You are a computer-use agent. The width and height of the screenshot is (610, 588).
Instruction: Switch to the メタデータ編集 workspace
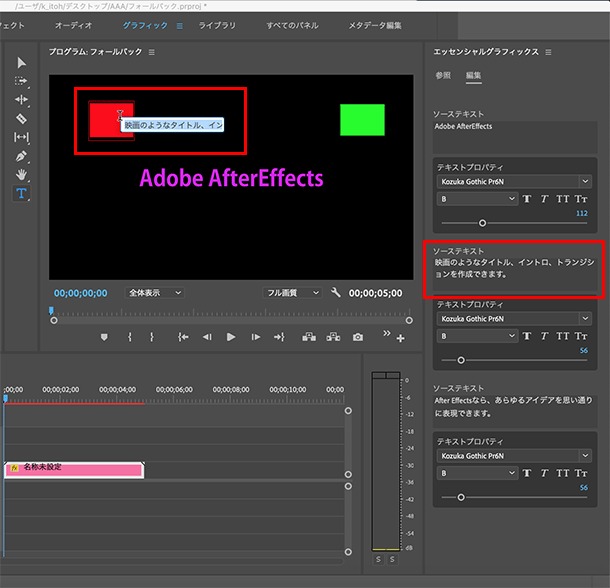pos(375,26)
